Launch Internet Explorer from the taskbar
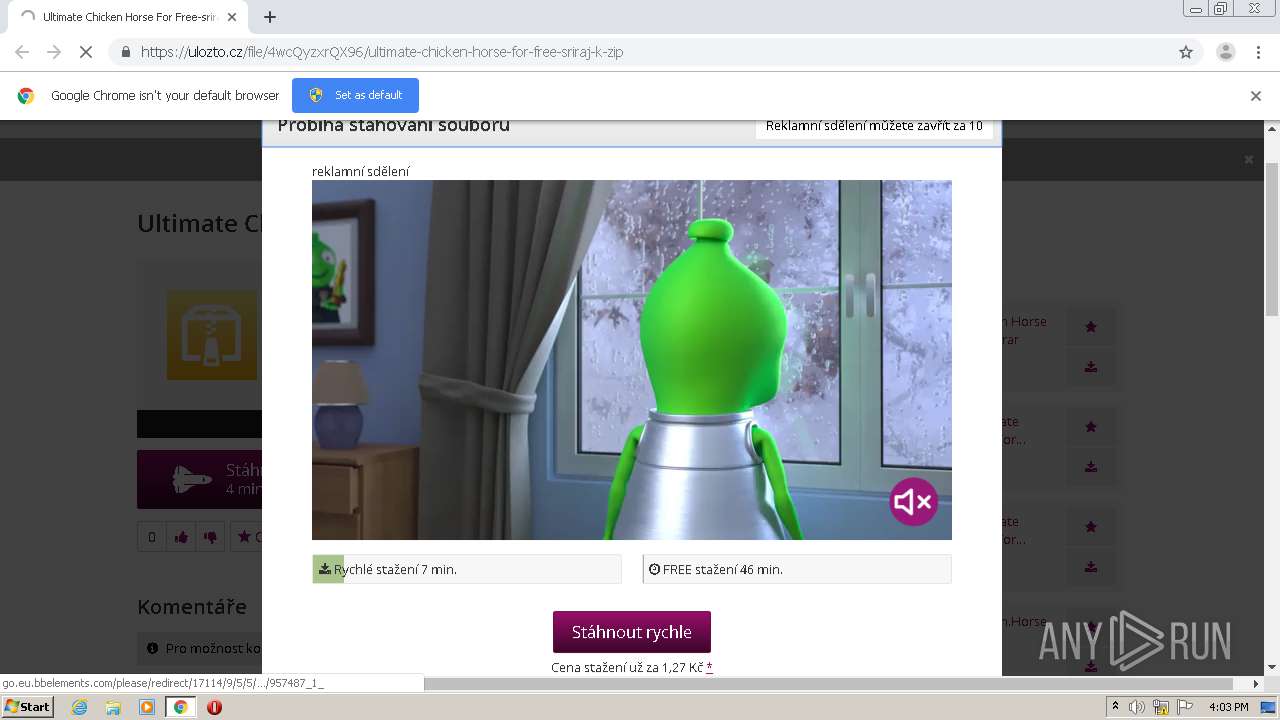Image resolution: width=1280 pixels, height=720 pixels. click(x=79, y=707)
